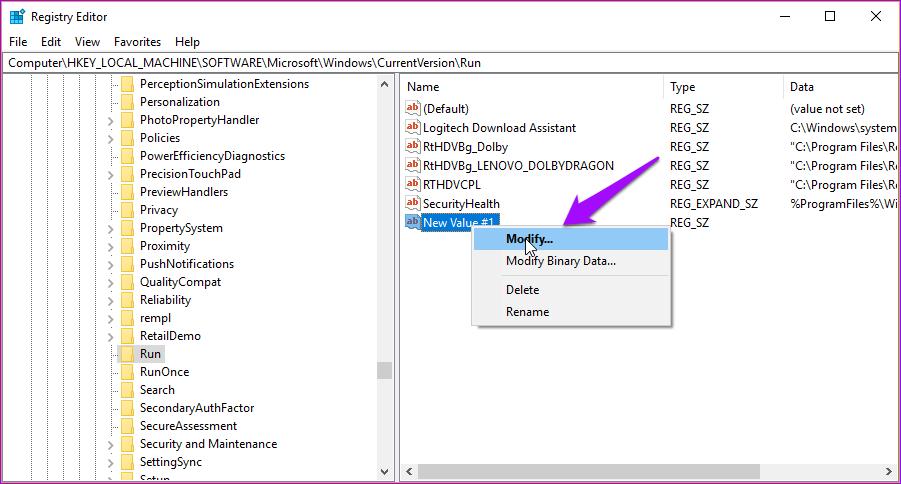Expand the Security and Maintenance key
The height and width of the screenshot is (484, 901).
pyautogui.click(x=110, y=444)
